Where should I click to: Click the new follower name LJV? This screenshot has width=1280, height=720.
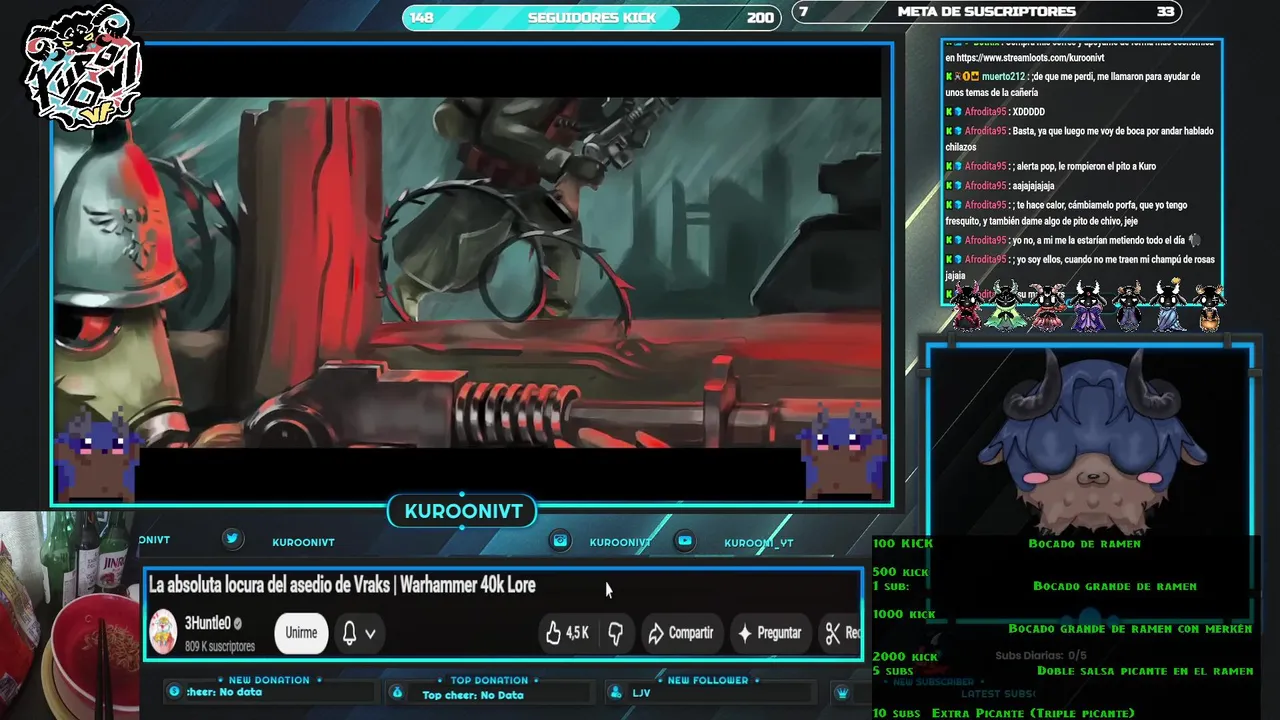[641, 693]
